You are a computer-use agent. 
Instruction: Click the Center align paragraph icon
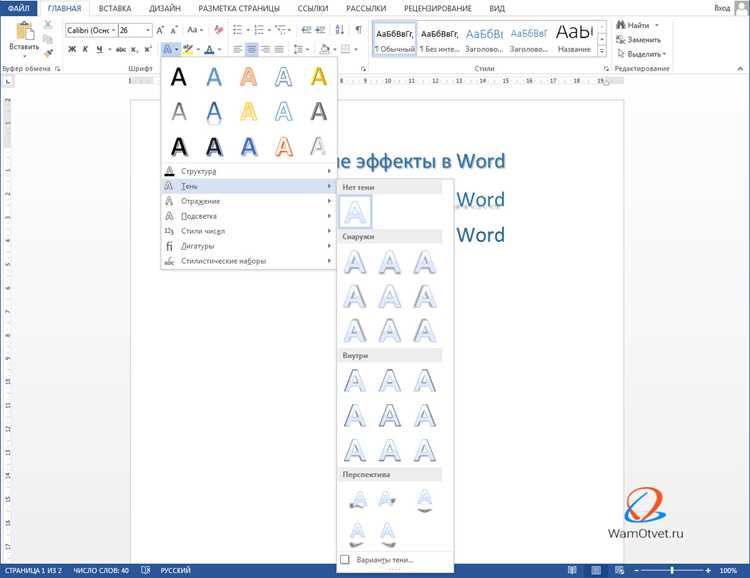point(252,49)
